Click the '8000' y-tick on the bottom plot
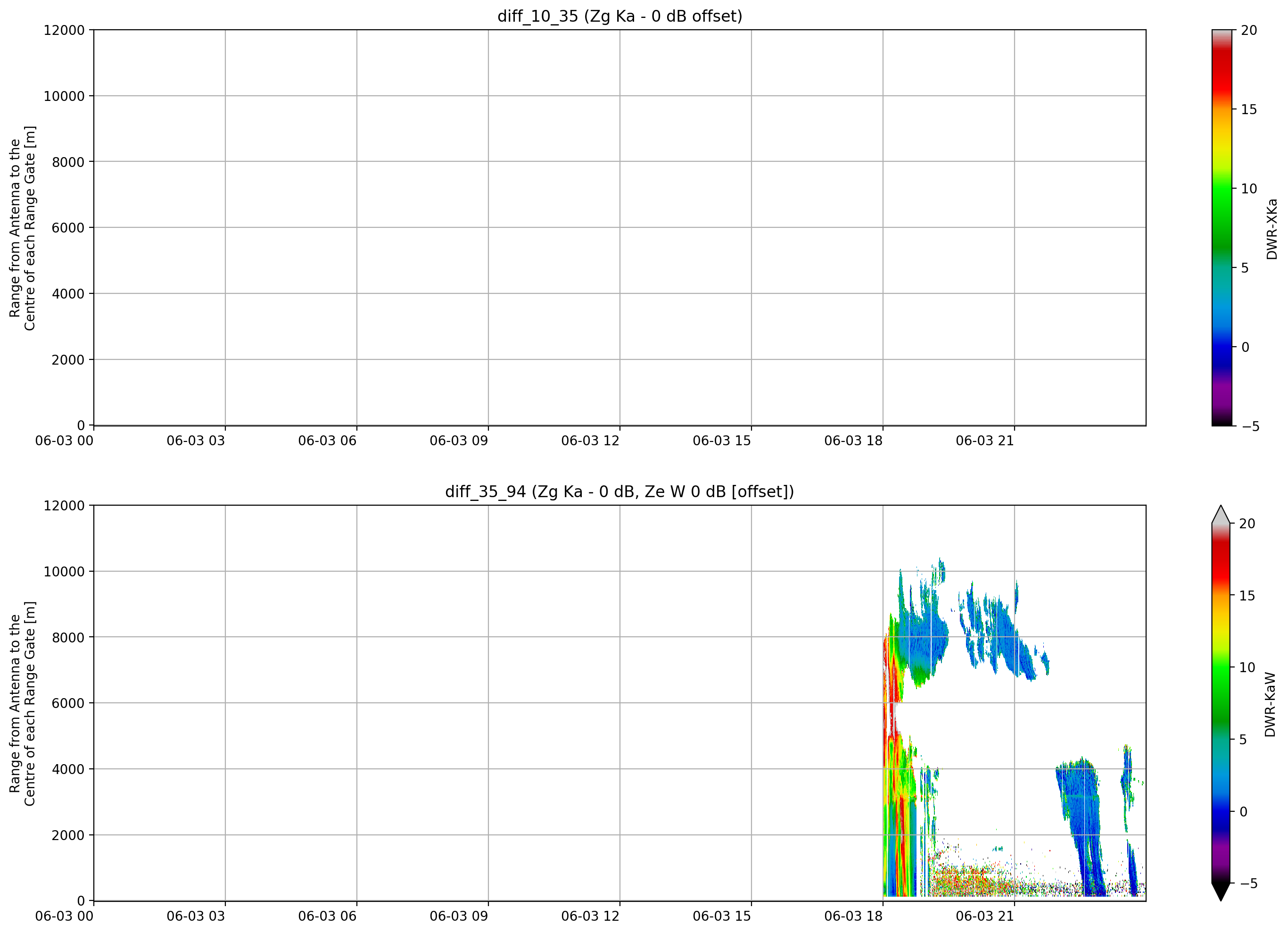Image resolution: width=1288 pixels, height=933 pixels. point(68,638)
